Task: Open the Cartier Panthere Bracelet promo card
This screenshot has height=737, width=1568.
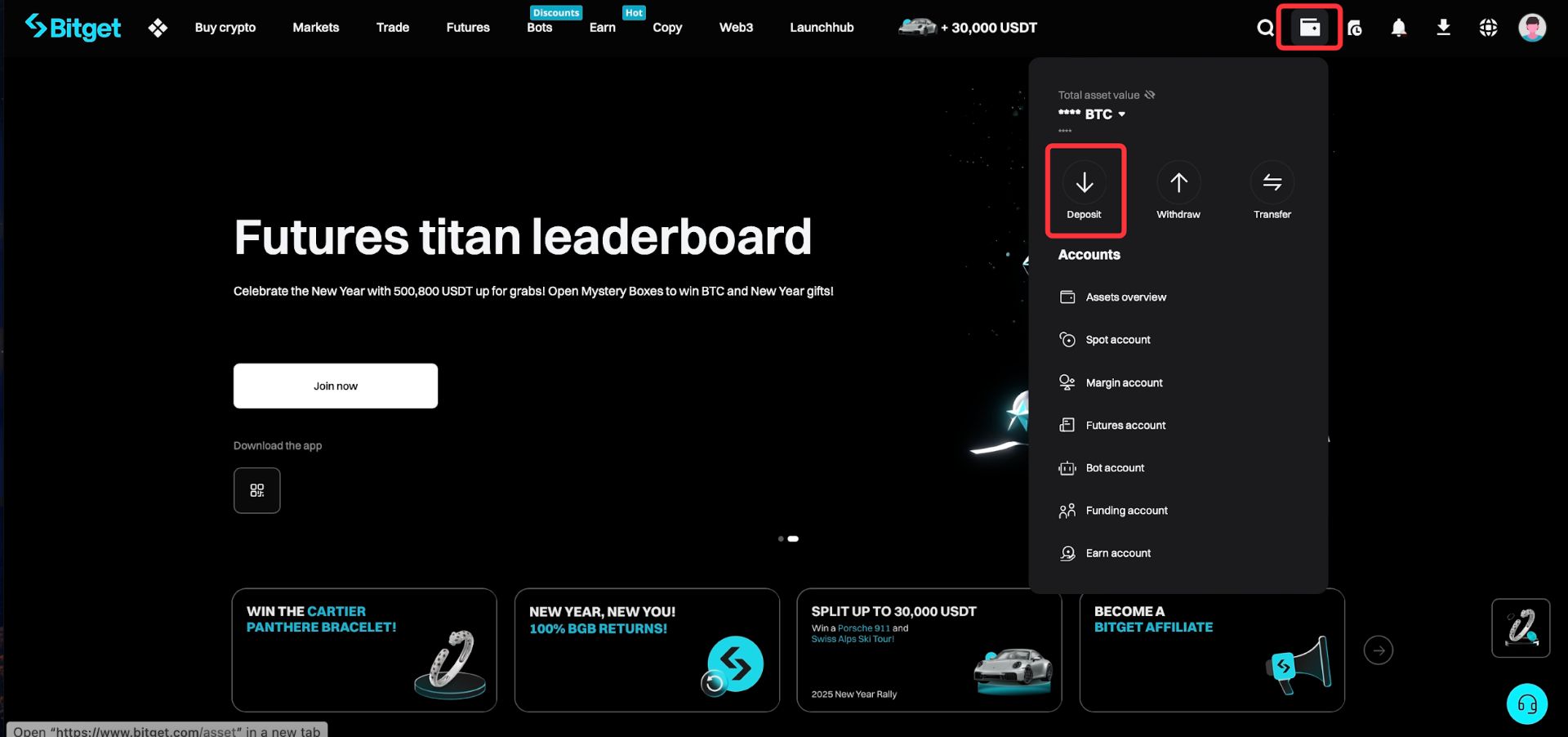Action: 364,650
